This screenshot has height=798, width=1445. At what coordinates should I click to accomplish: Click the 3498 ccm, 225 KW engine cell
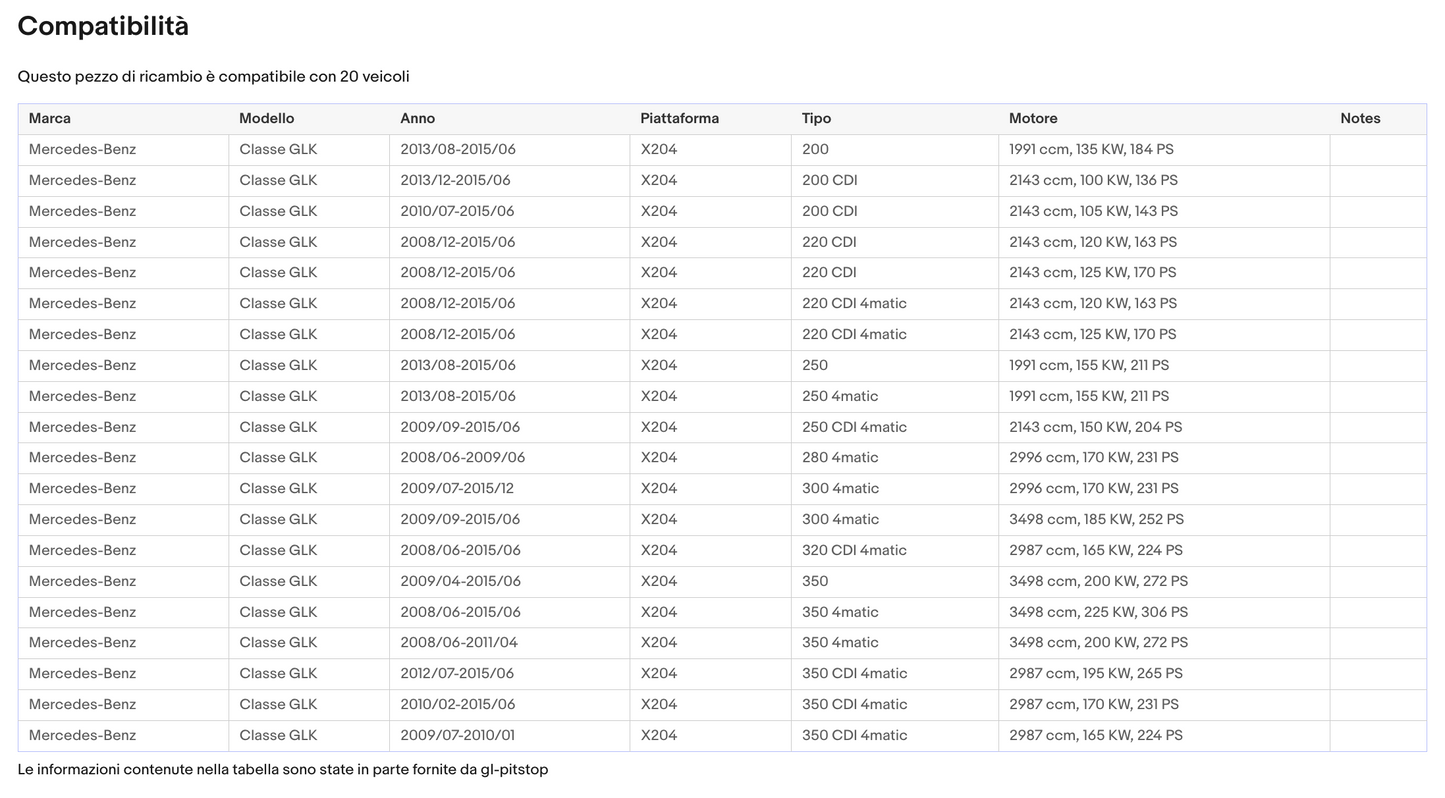tap(1098, 612)
